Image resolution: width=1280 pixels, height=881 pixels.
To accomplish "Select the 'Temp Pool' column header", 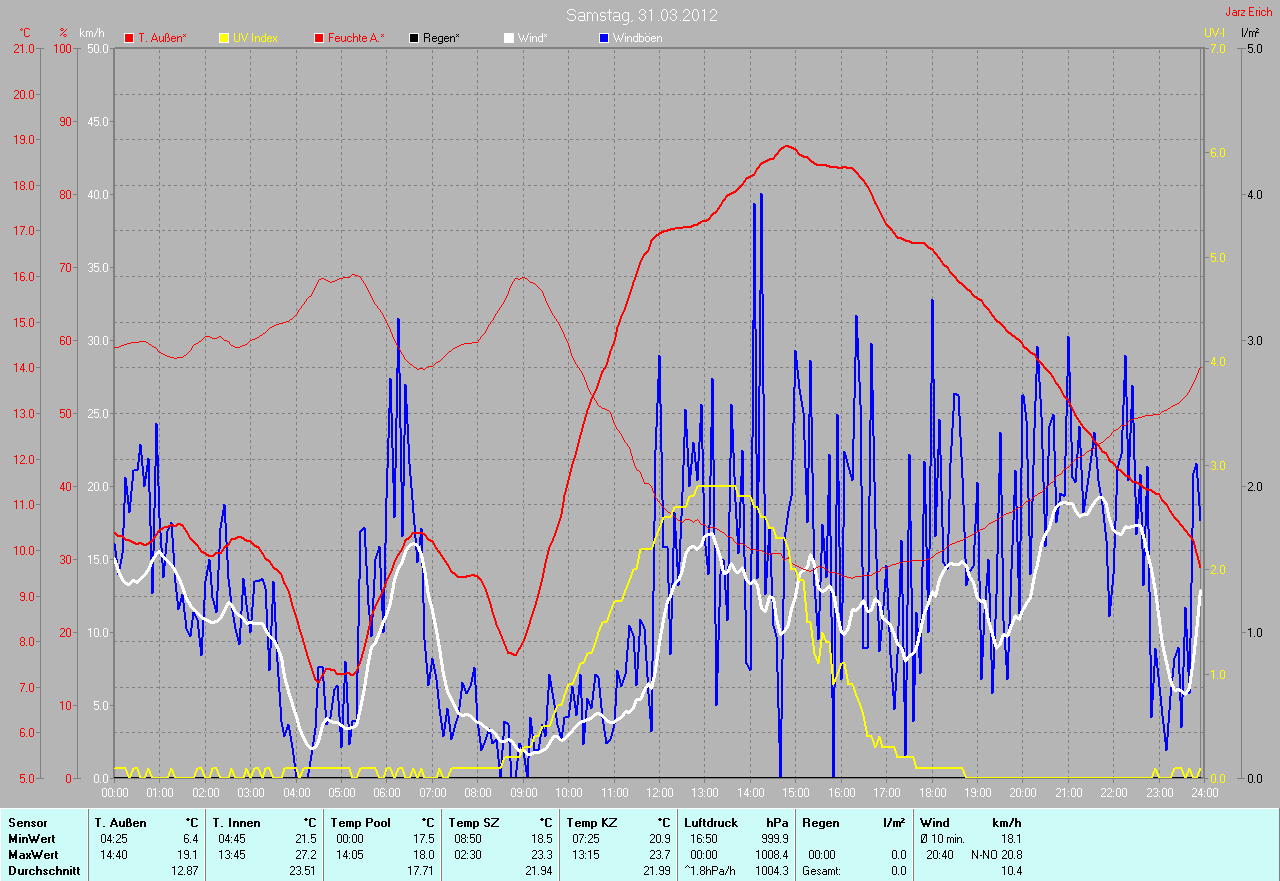I will (360, 823).
